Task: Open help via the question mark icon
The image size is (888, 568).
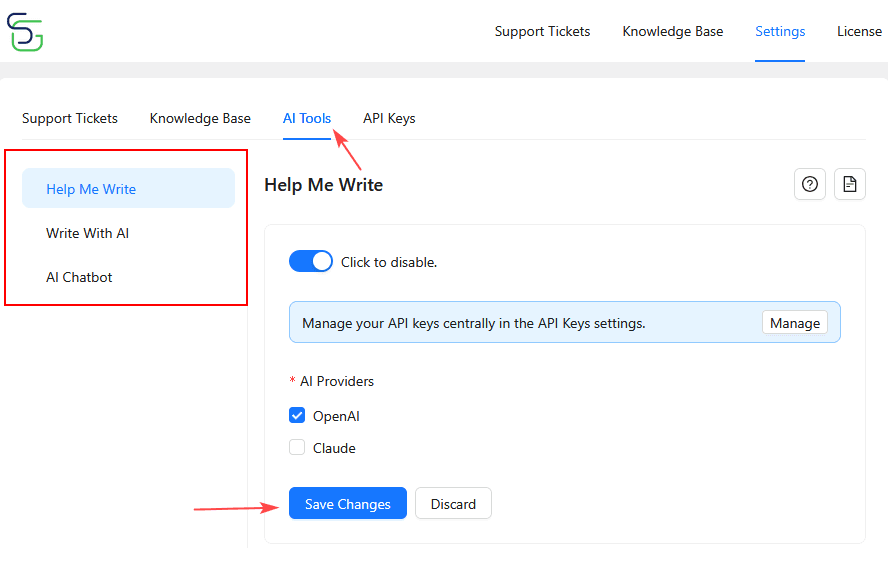Action: click(810, 184)
